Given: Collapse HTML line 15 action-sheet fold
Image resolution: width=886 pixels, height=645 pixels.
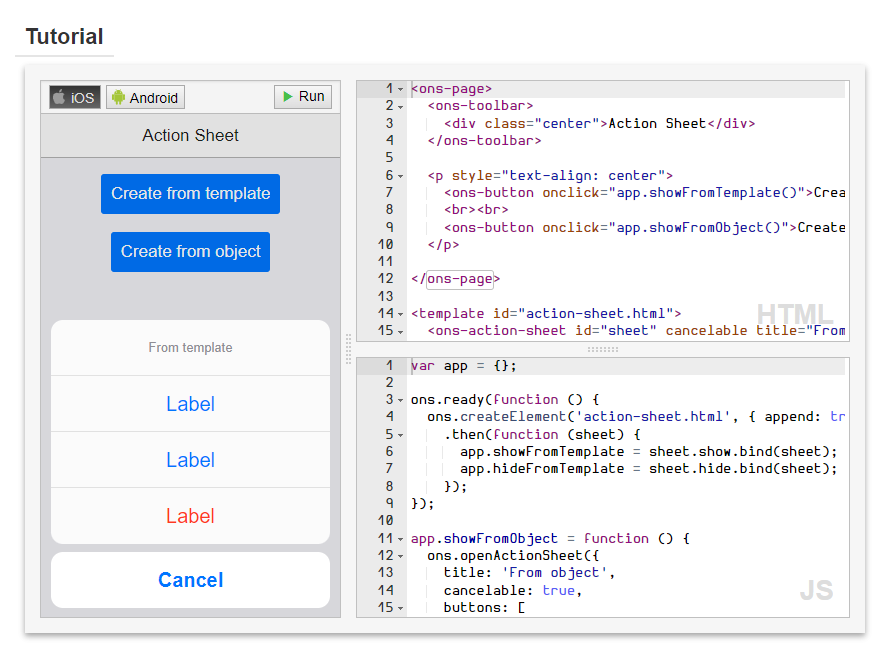Looking at the screenshot, I should click(x=400, y=332).
